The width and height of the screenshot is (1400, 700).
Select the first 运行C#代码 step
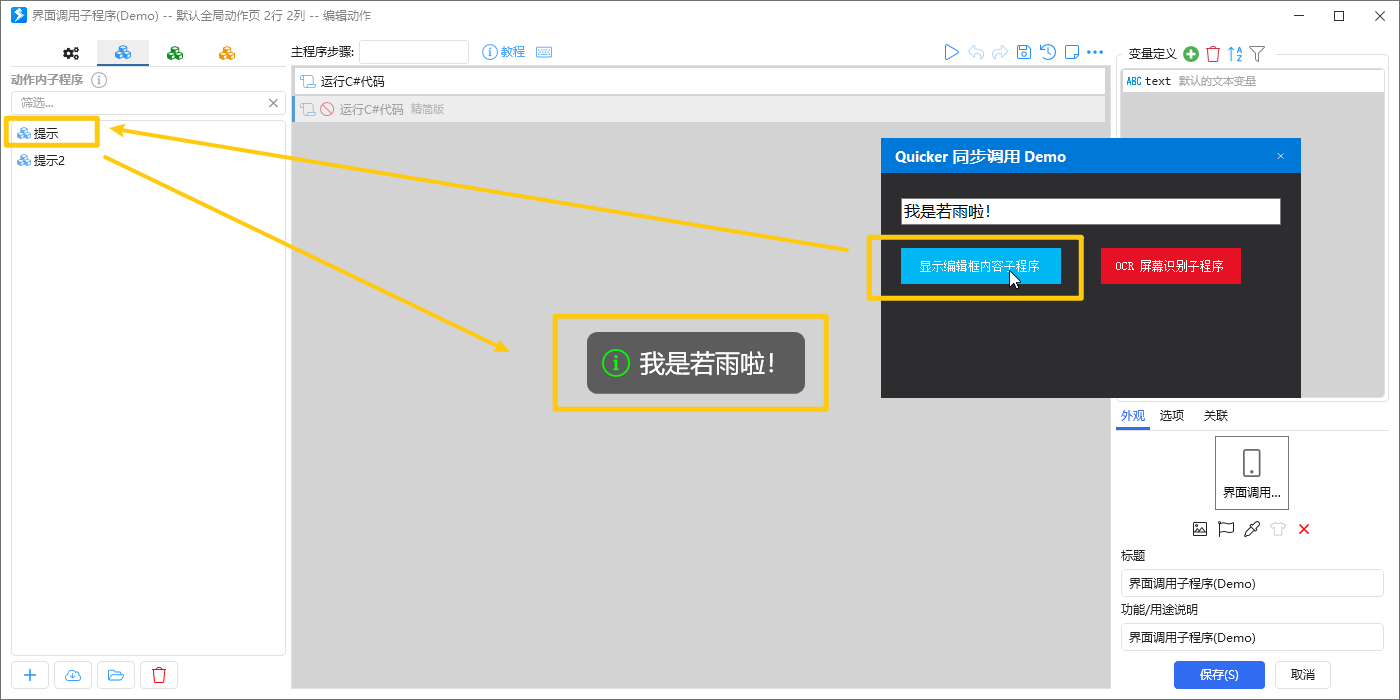[x=699, y=81]
